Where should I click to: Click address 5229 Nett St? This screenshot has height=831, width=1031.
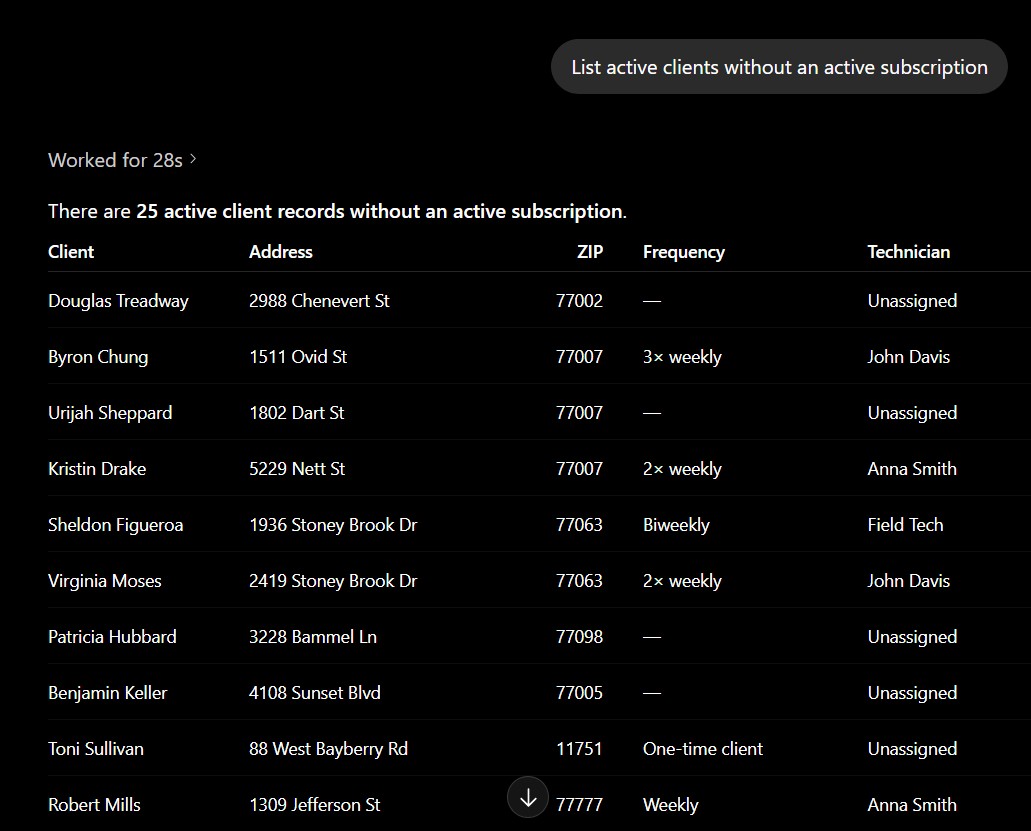pos(297,469)
